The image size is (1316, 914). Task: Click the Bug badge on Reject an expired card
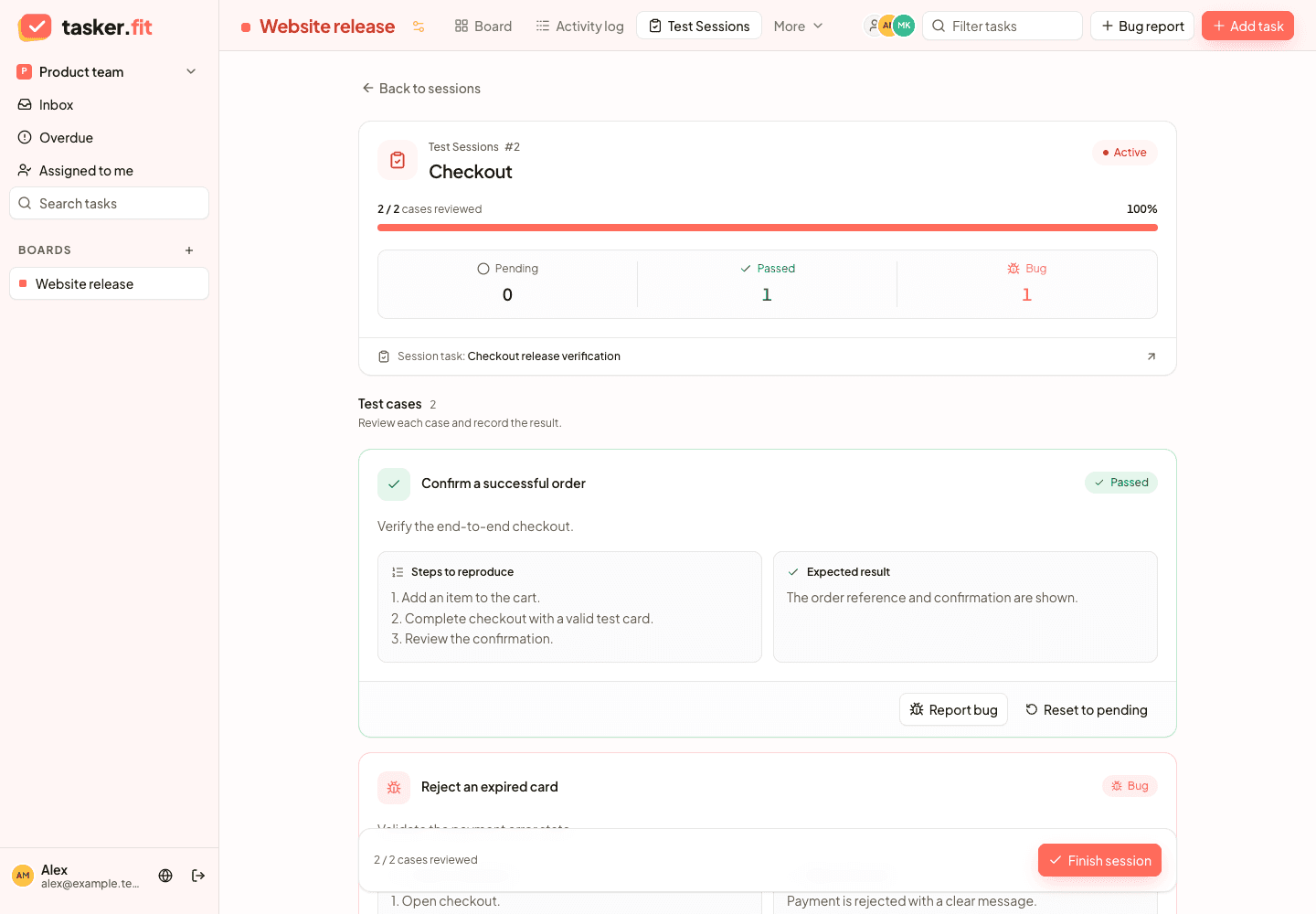click(x=1130, y=786)
